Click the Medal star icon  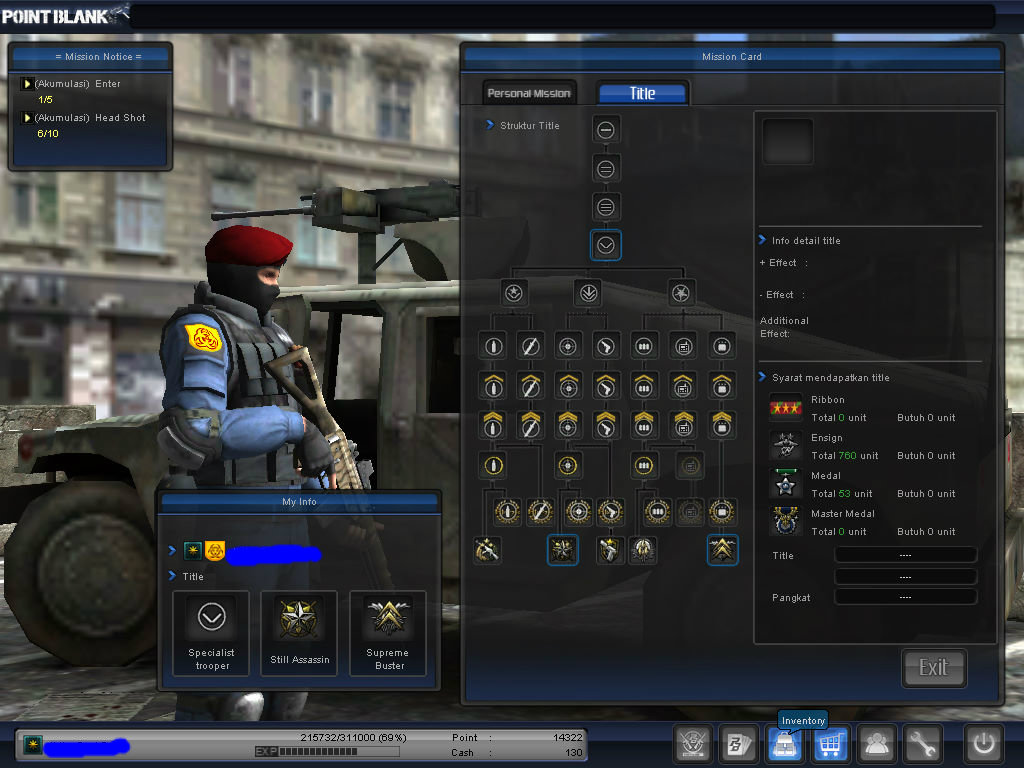pos(785,484)
